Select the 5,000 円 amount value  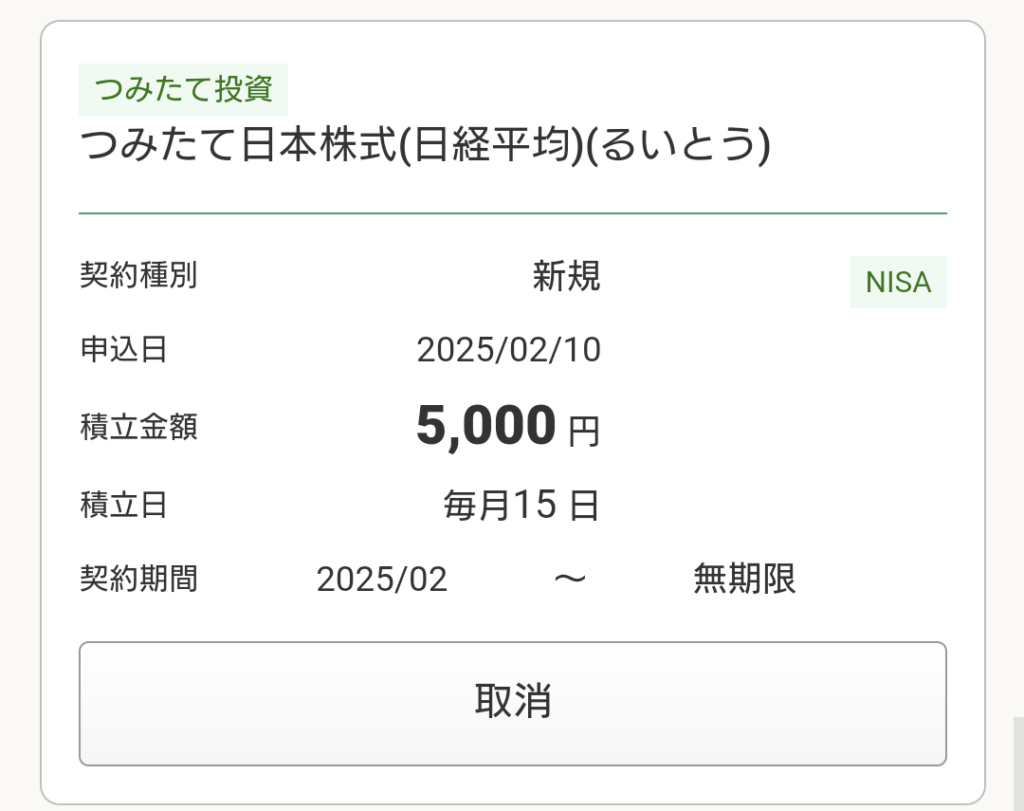point(507,426)
